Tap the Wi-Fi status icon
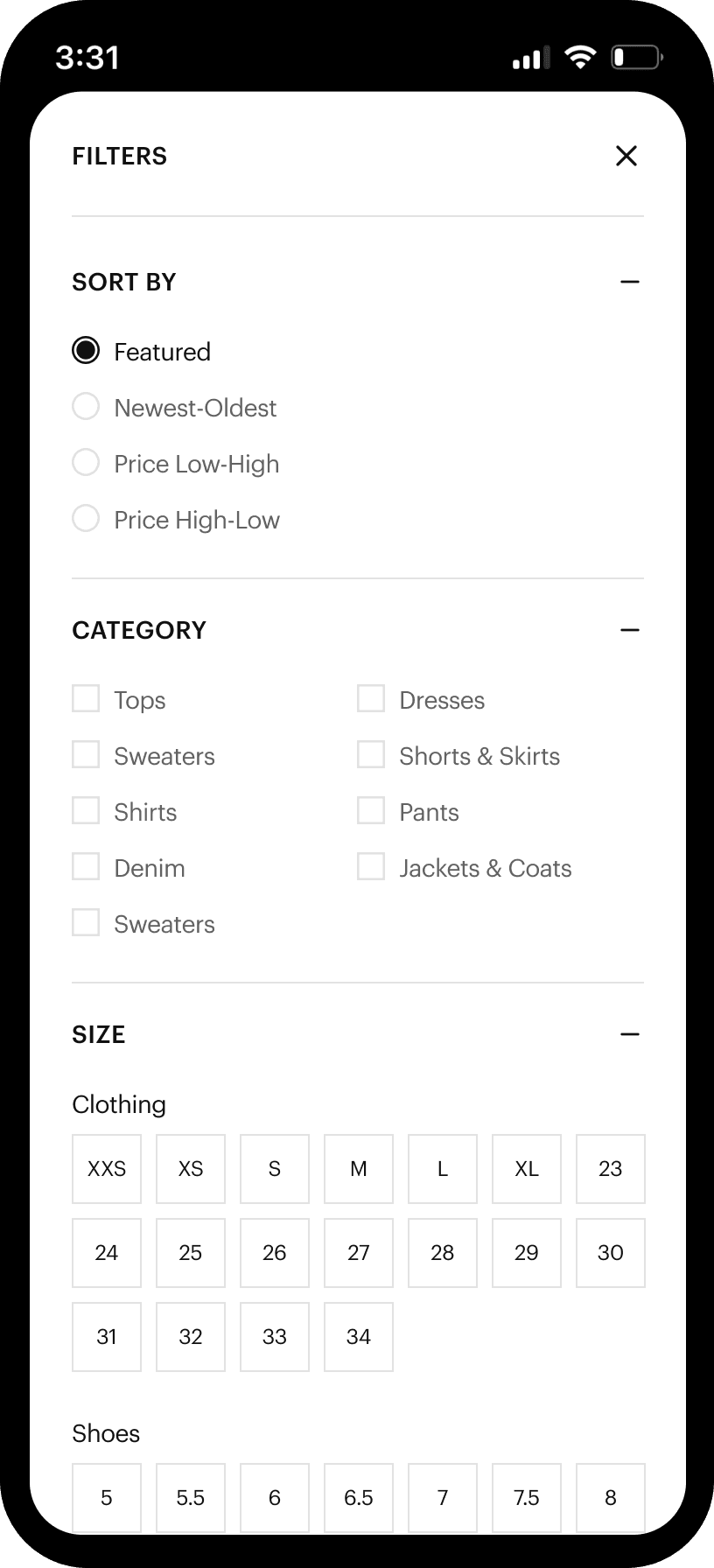The width and height of the screenshot is (714, 1568). (580, 58)
